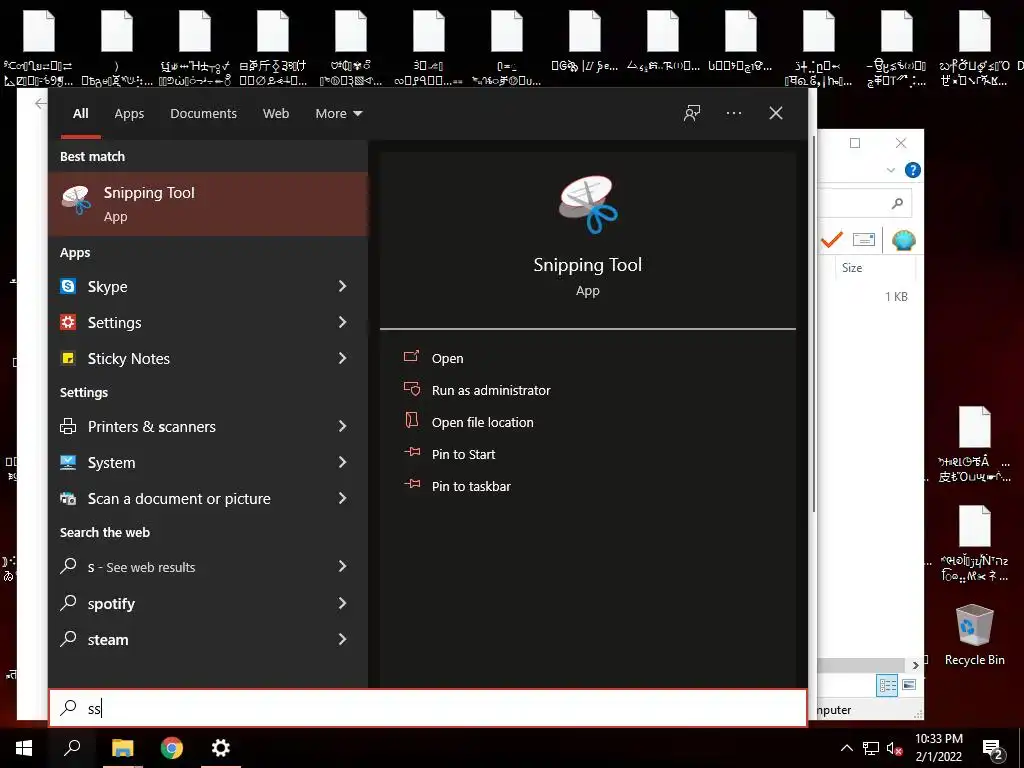Select the All search tab
Screen dimensions: 1024x768
[80, 114]
